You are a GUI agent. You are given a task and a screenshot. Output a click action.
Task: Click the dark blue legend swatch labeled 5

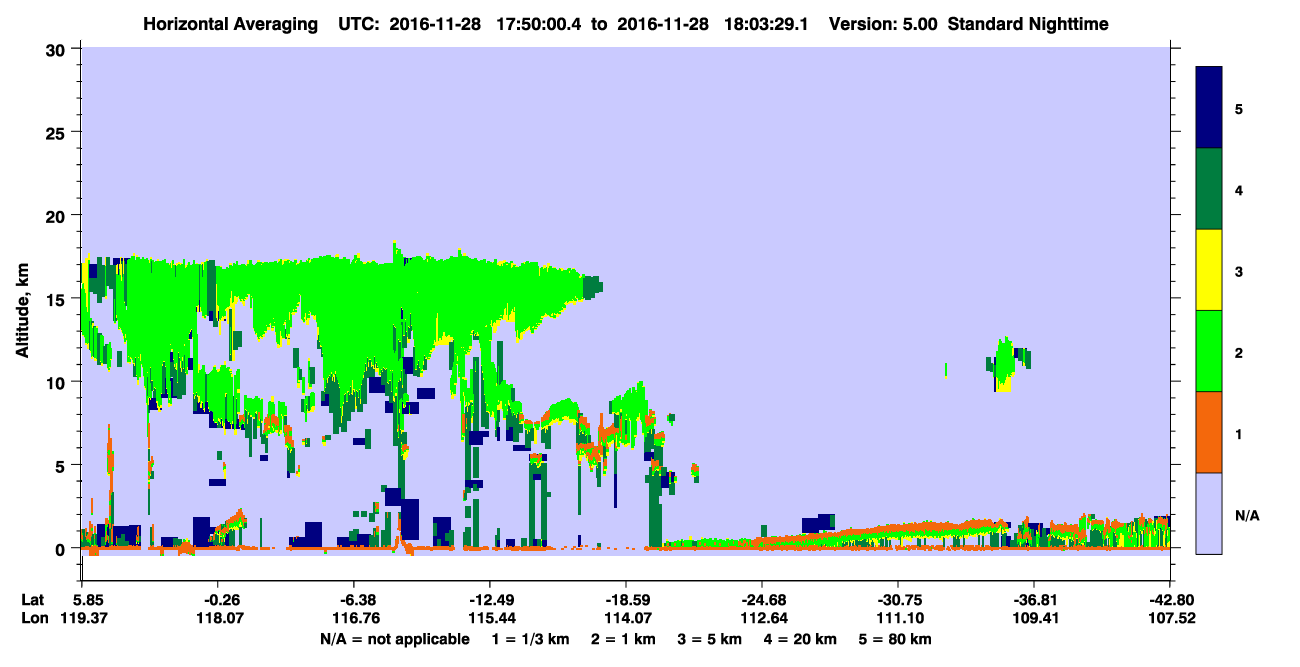pos(1209,108)
